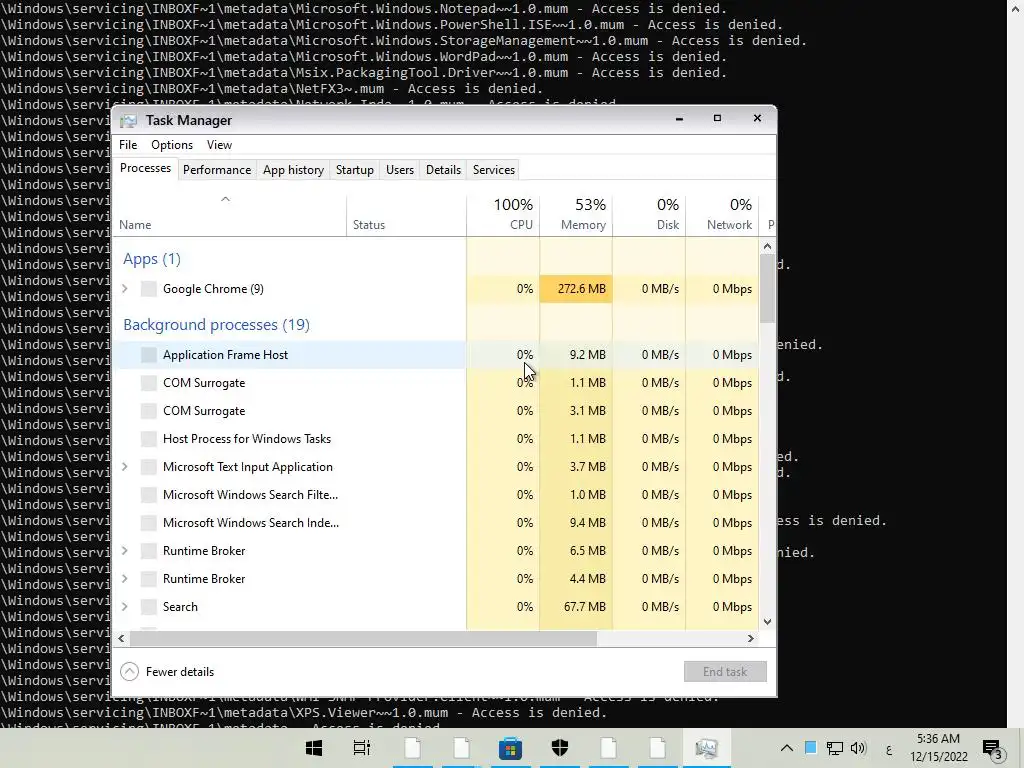Image resolution: width=1024 pixels, height=768 pixels.
Task: Open the Options menu
Action: coord(172,145)
